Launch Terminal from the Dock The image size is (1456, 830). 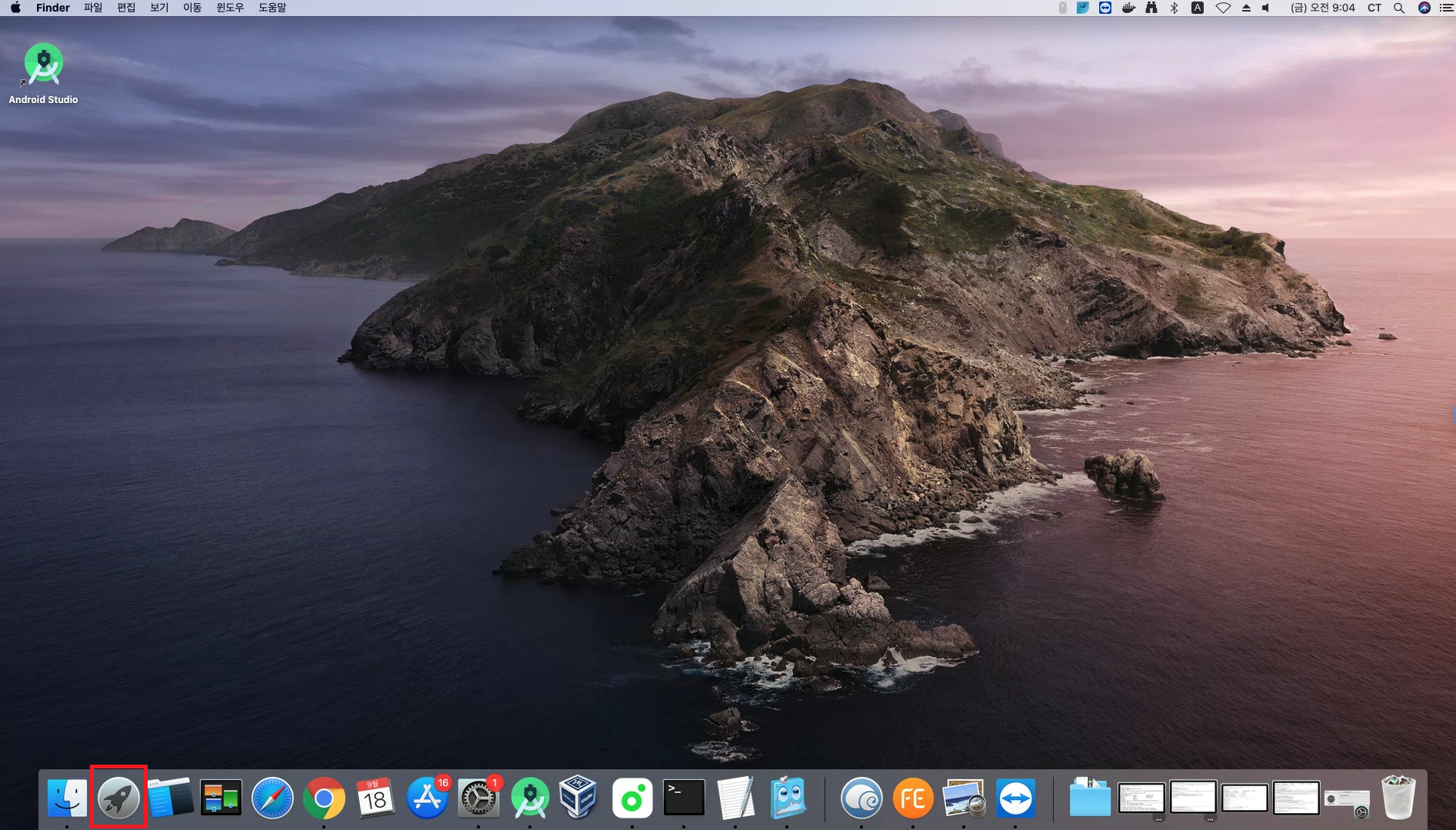(x=684, y=798)
